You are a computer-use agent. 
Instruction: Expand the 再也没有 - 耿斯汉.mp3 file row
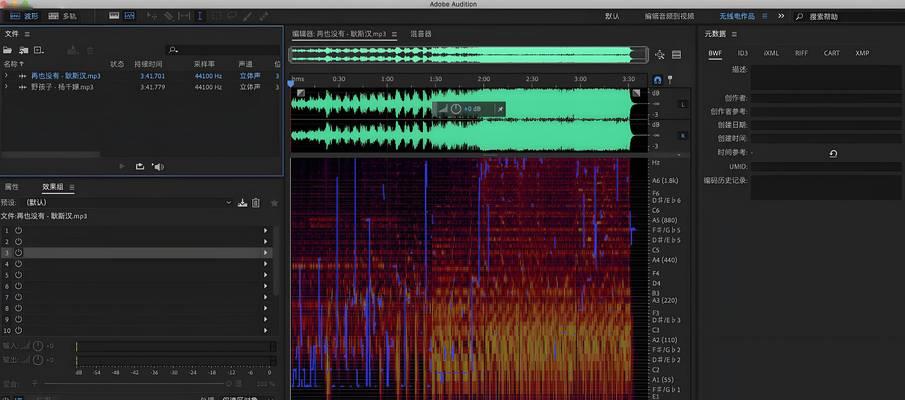[6, 76]
